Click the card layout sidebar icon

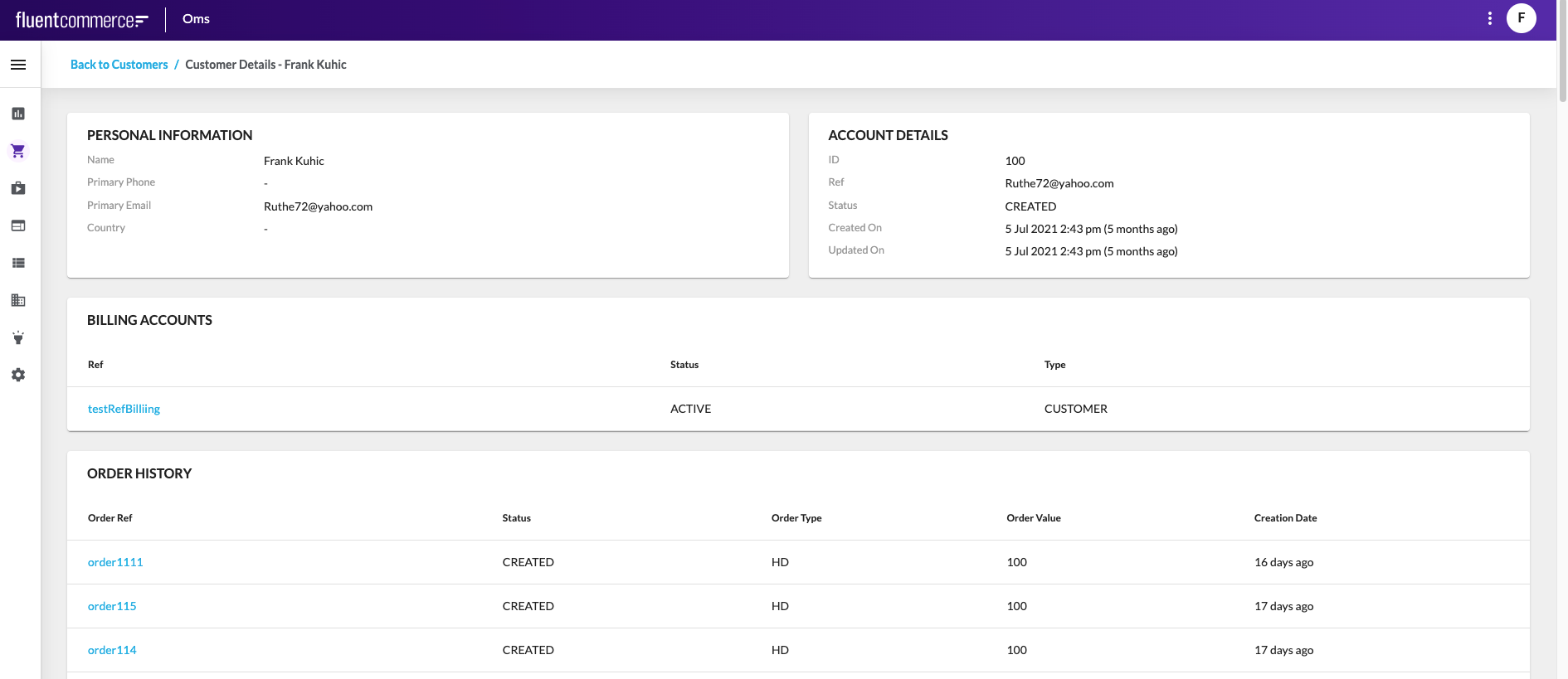click(x=18, y=226)
